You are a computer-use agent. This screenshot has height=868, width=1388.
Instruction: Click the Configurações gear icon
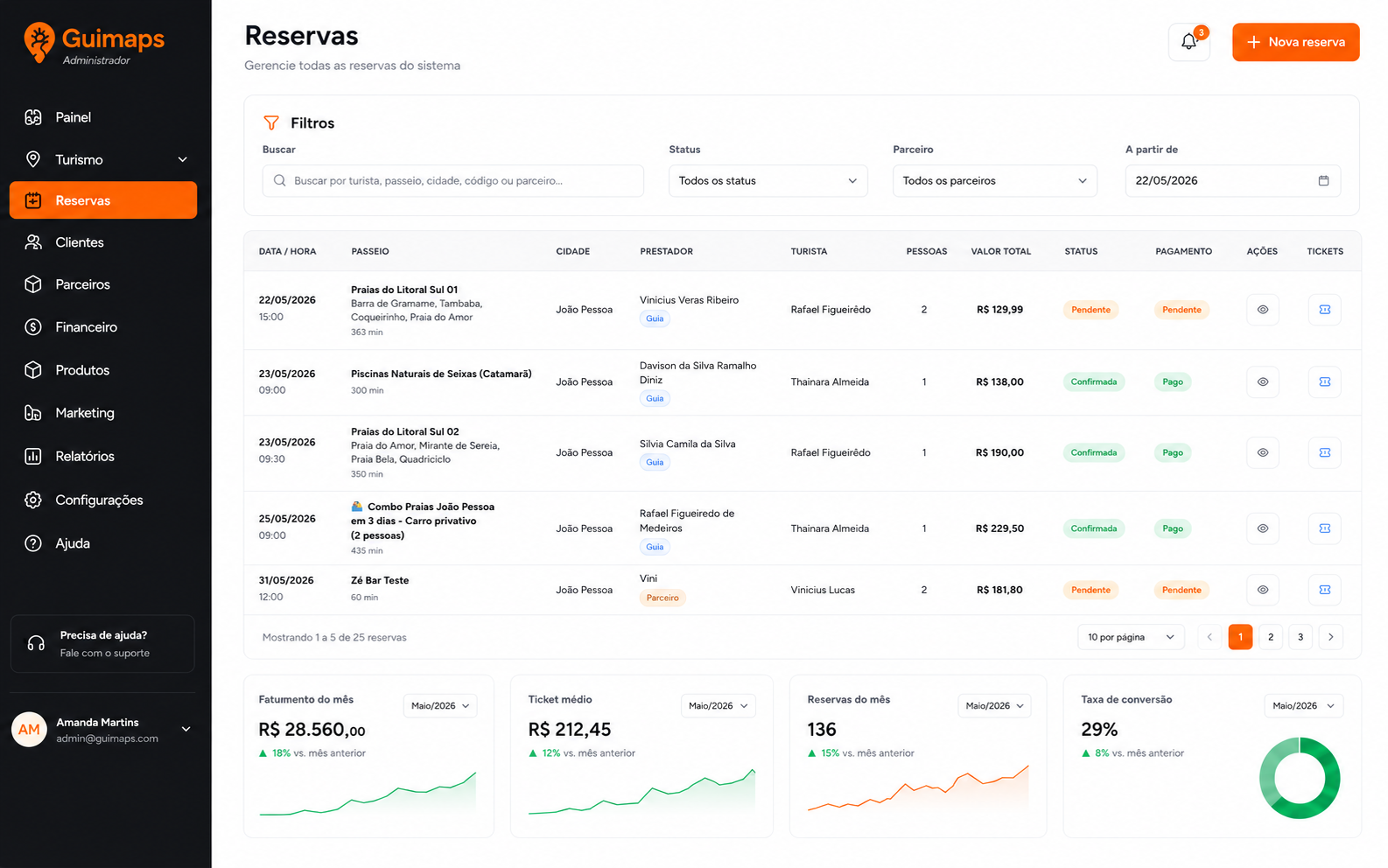click(33, 500)
